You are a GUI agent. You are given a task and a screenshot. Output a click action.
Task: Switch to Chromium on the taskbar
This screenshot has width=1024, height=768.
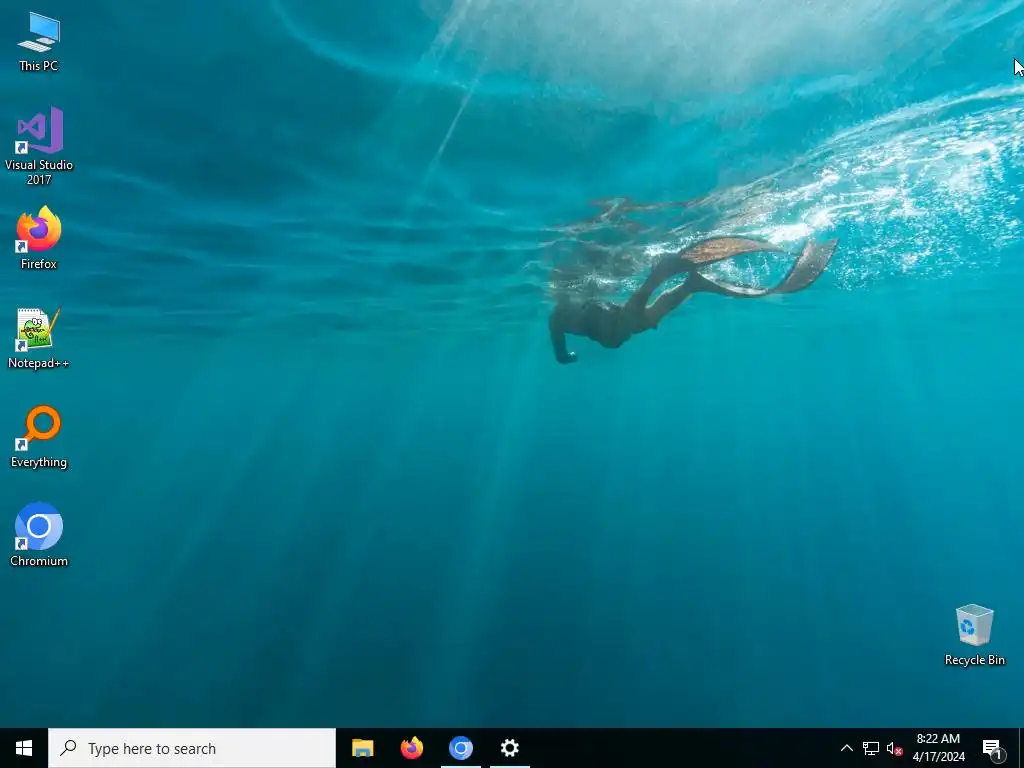point(460,748)
